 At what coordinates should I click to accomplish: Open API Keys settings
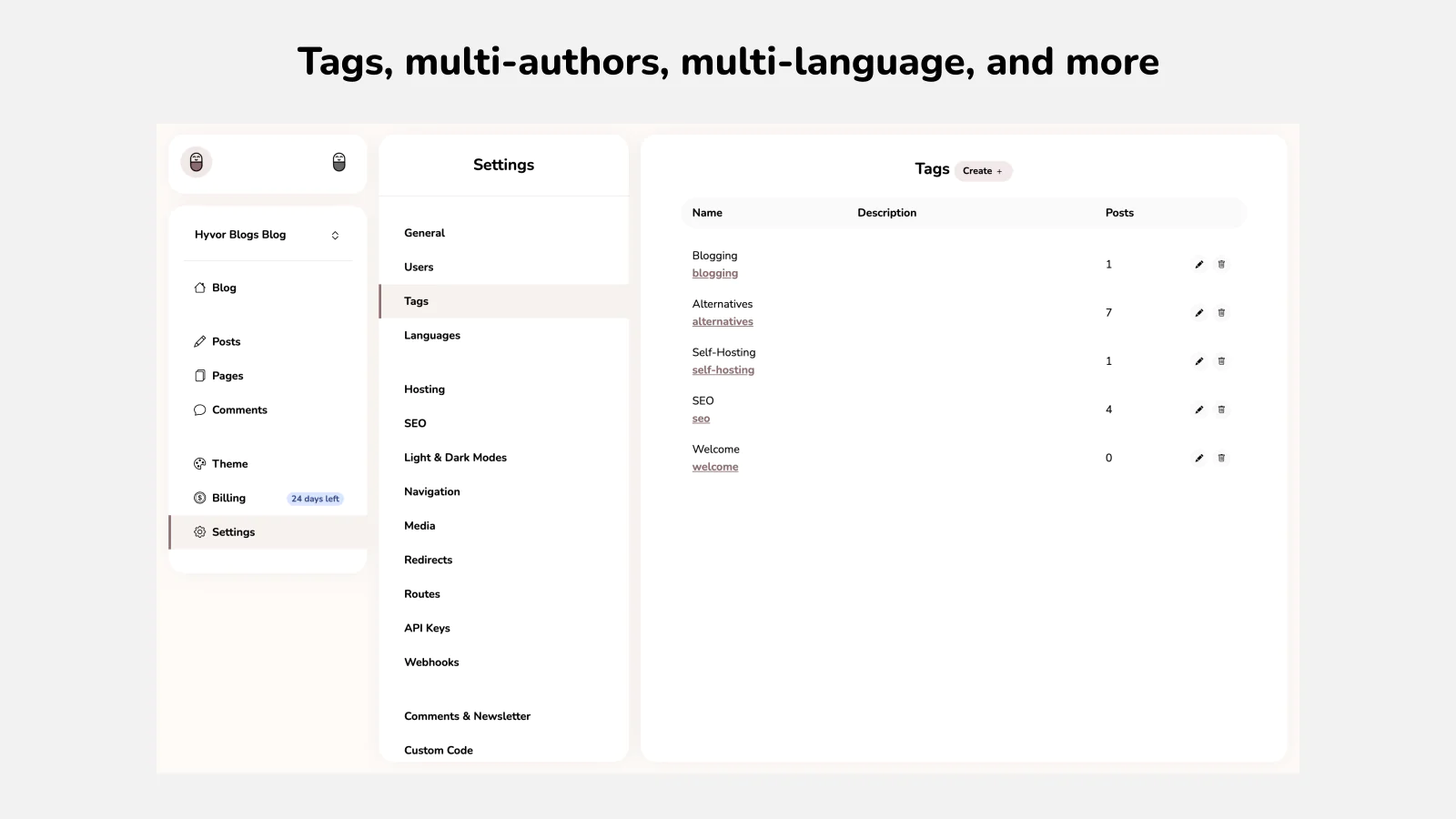pos(427,628)
